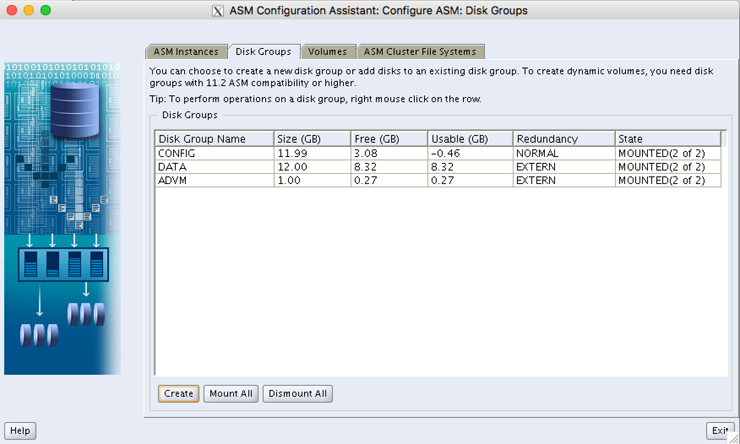This screenshot has width=740, height=444.
Task: Click EXTERN redundancy in ADVM row
Action: [564, 180]
